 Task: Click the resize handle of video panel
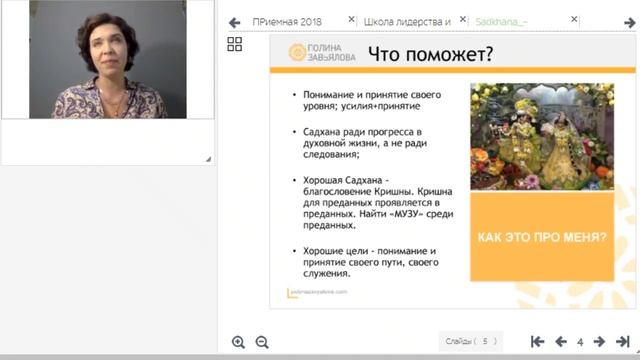pyautogui.click(x=209, y=159)
